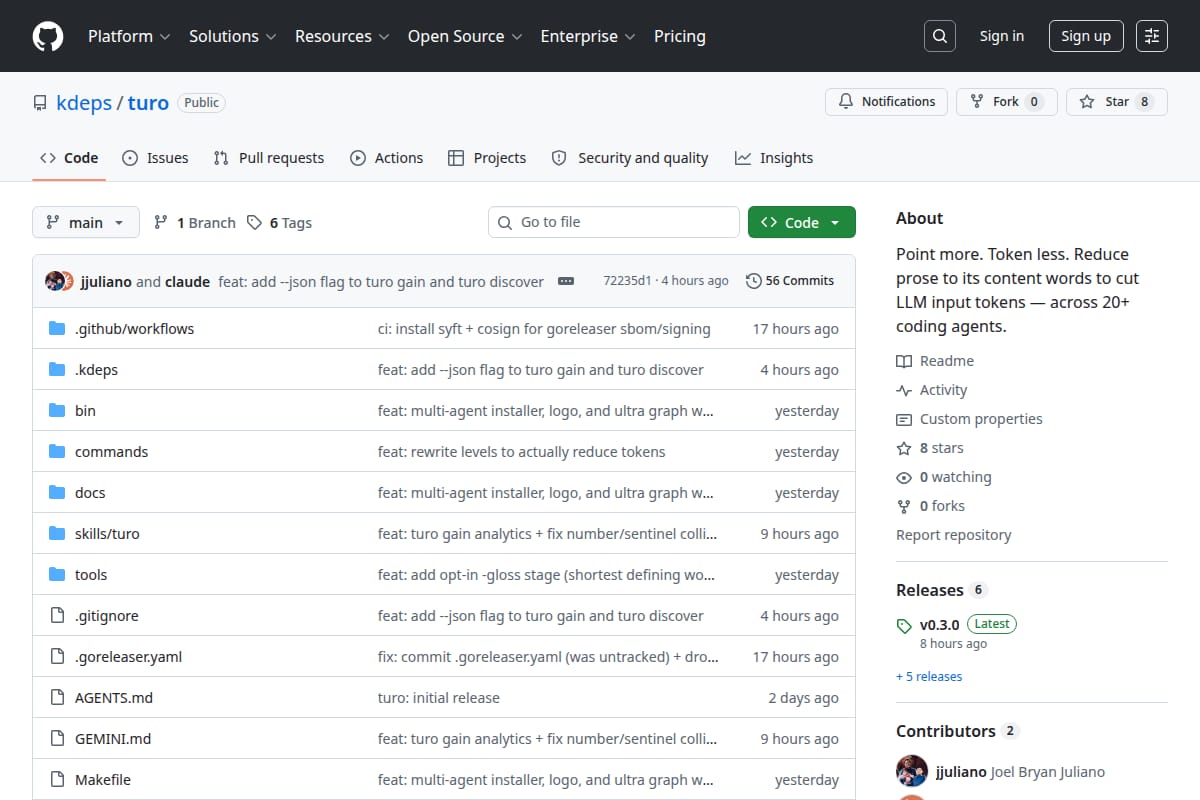Open commit hash 72235d1
Viewport: 1200px width, 800px height.
[627, 281]
